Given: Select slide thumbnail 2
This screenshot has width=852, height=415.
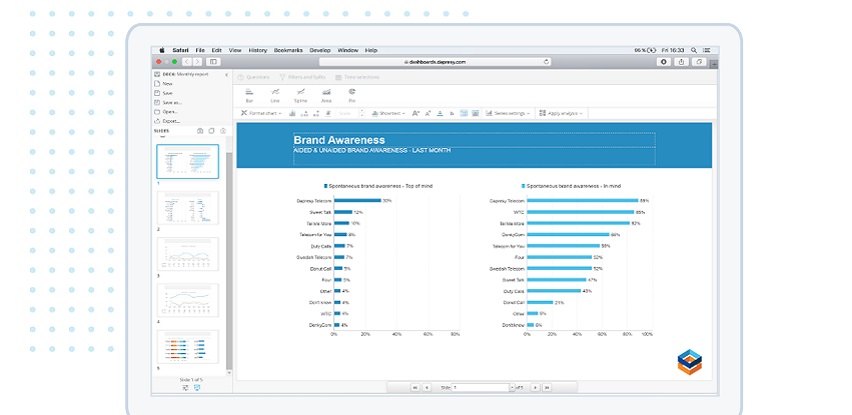Looking at the screenshot, I should pos(187,208).
